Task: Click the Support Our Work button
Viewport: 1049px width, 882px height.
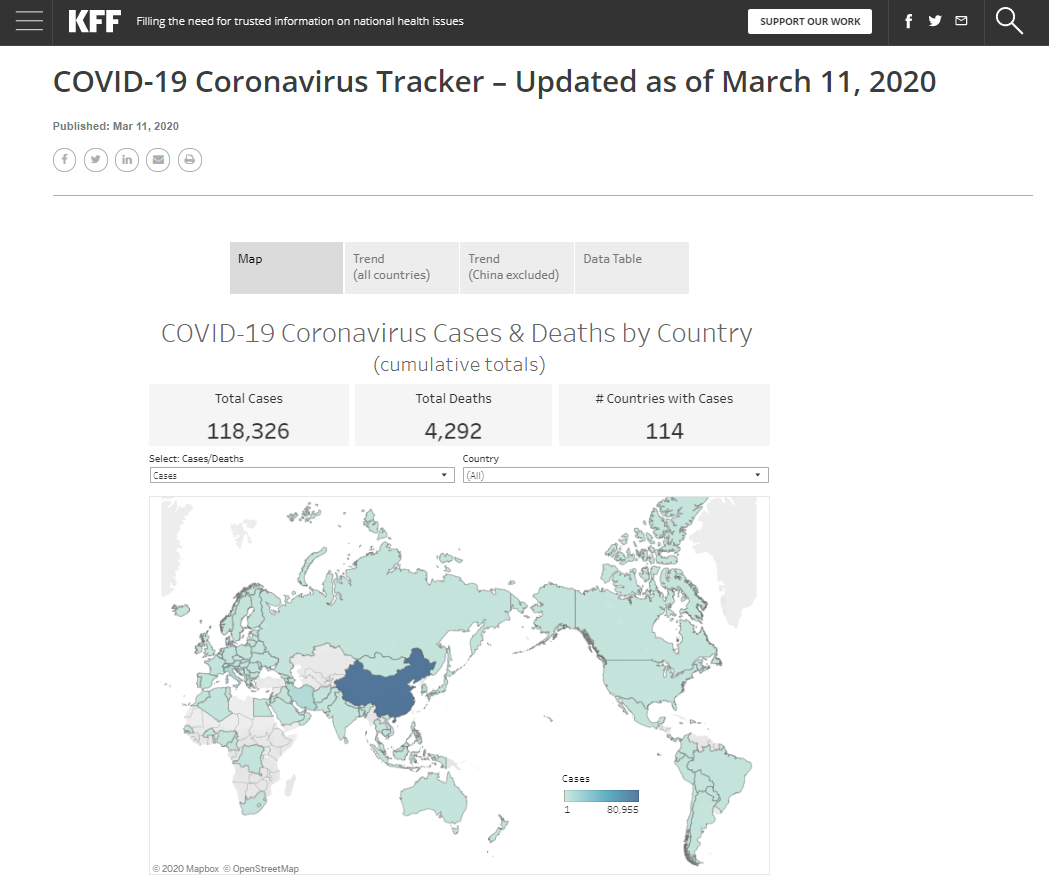Action: (809, 21)
